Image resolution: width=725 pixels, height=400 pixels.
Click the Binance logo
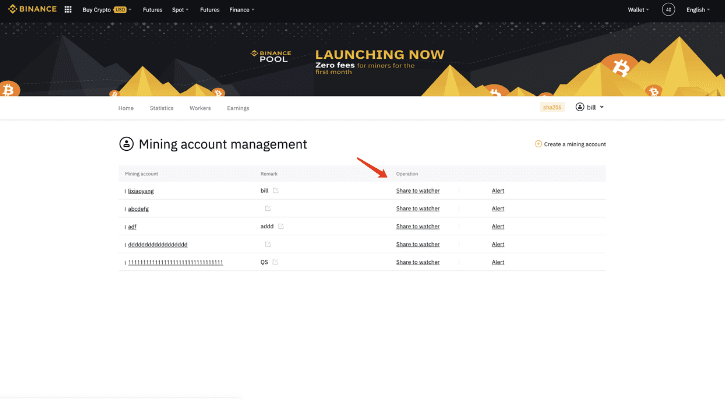click(32, 9)
